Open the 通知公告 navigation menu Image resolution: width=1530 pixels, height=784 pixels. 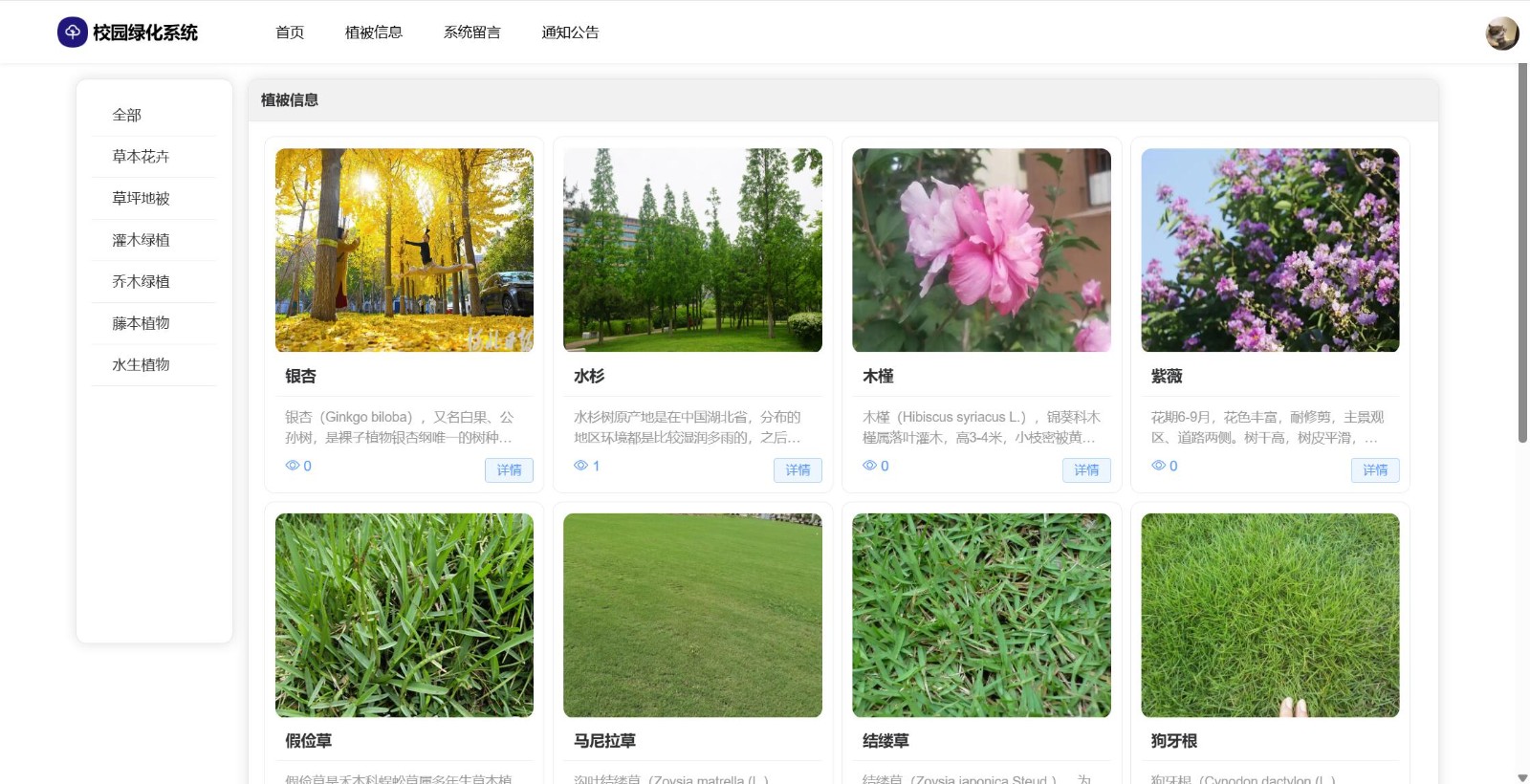point(571,33)
